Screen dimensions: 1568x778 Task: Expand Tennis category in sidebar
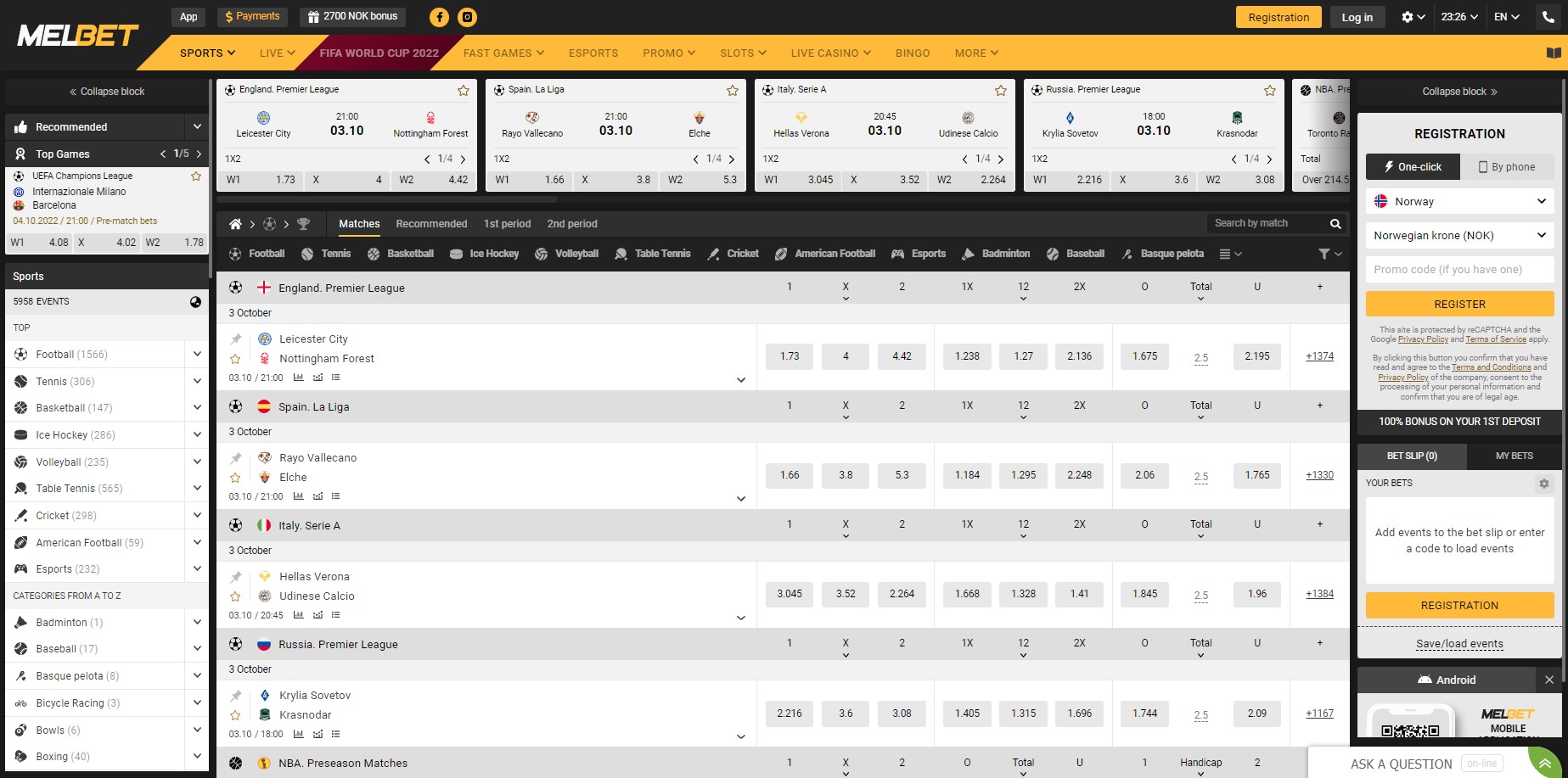click(x=197, y=381)
